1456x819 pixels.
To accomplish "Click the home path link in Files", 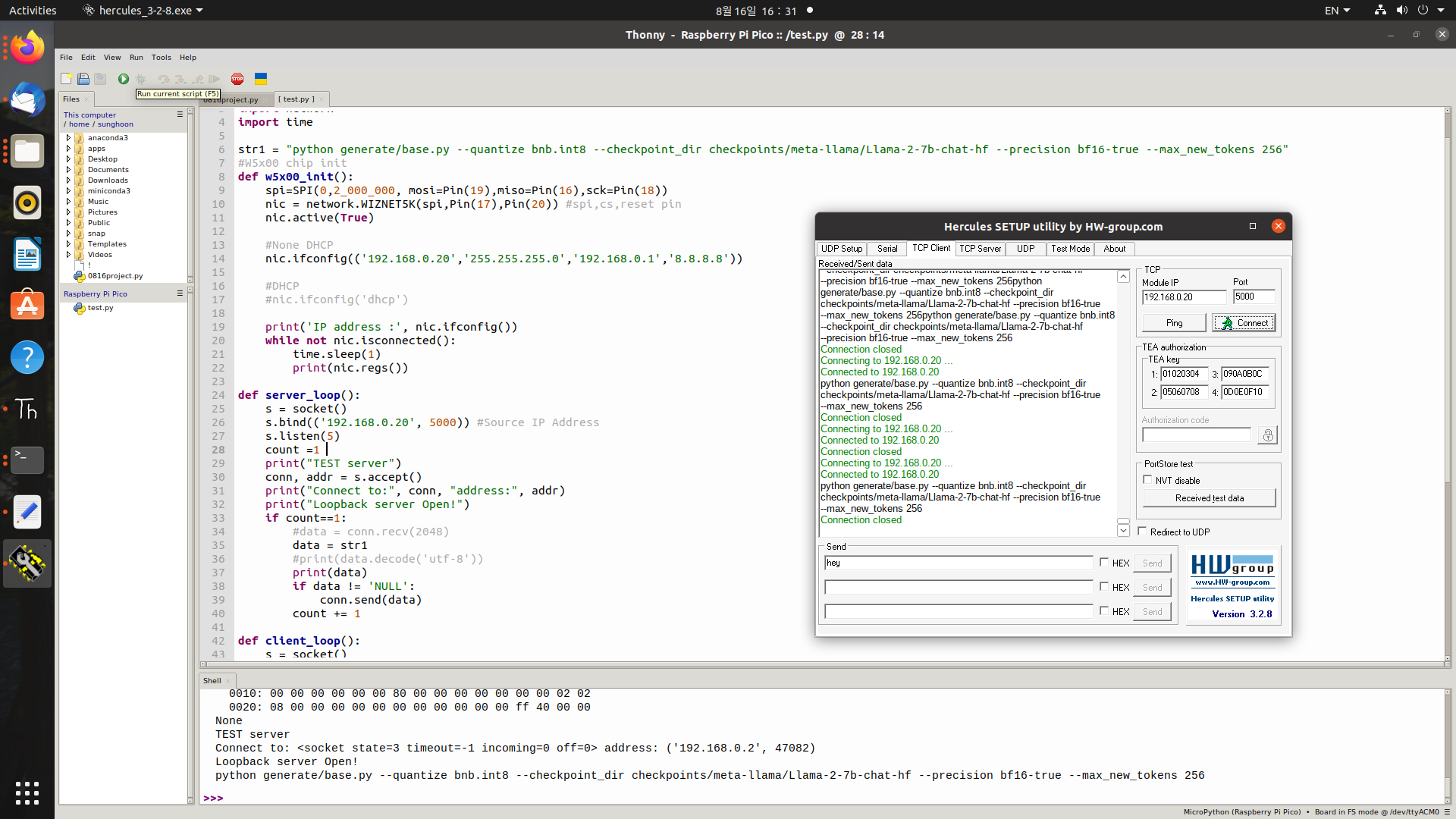I will (x=79, y=124).
